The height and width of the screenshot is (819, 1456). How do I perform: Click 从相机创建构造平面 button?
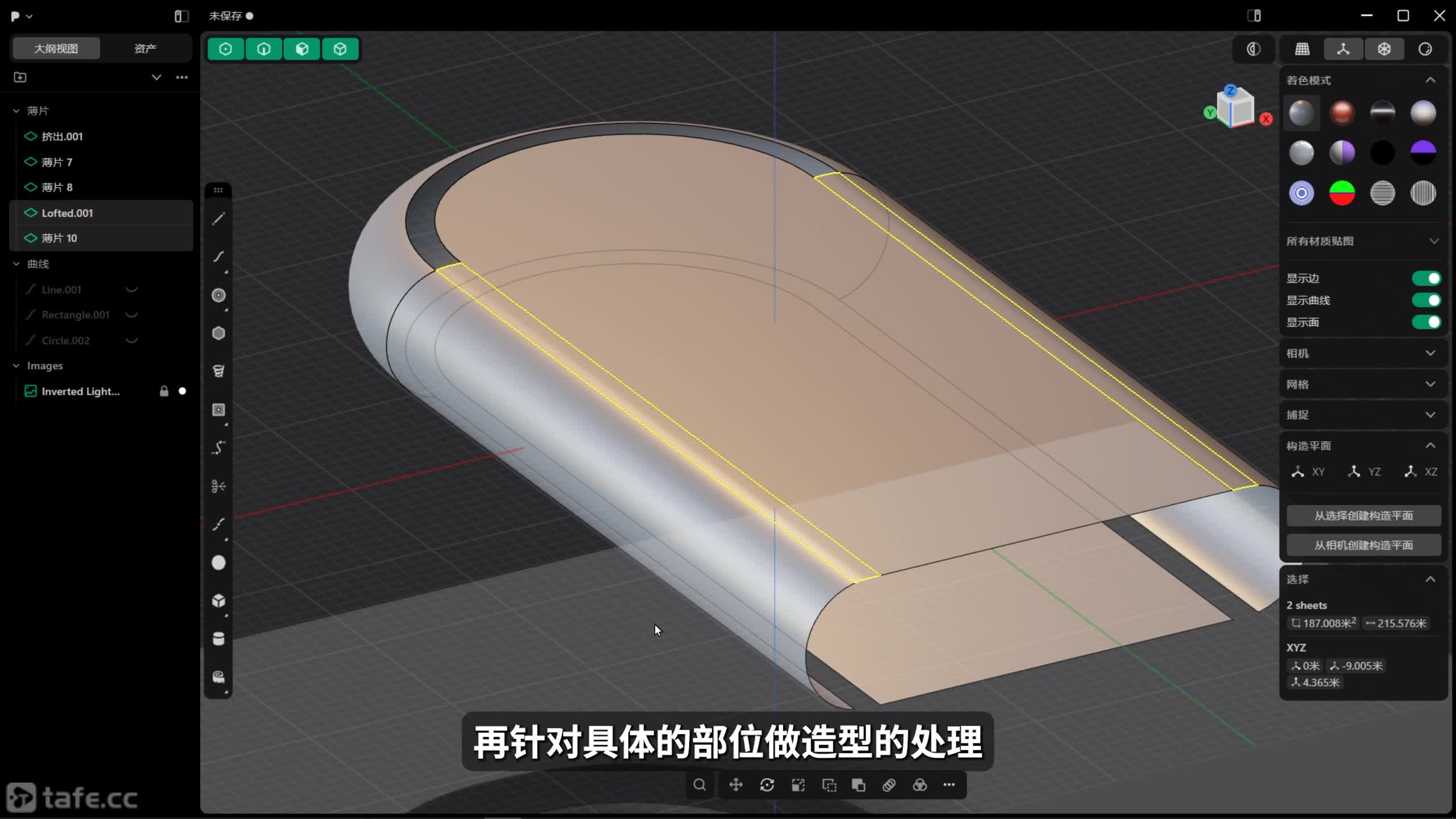1363,545
